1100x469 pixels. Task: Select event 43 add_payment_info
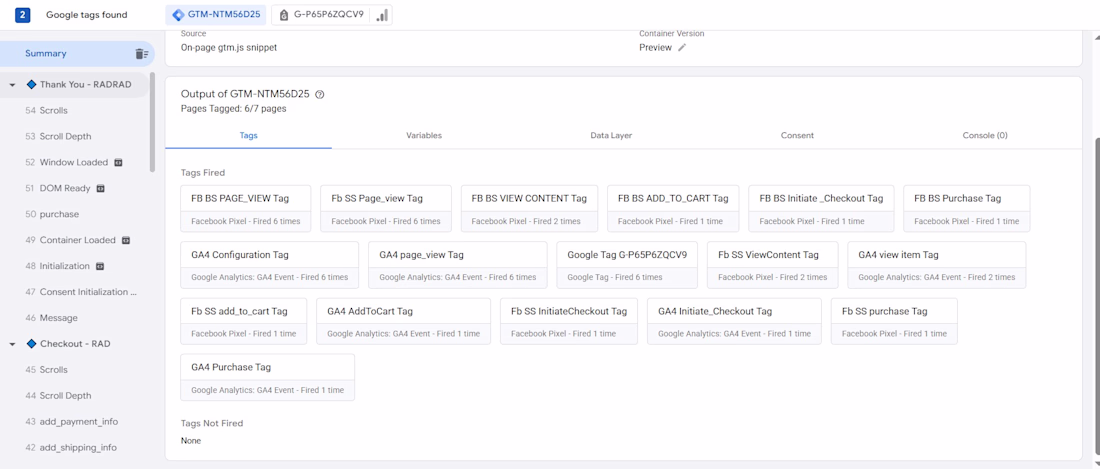(x=74, y=422)
